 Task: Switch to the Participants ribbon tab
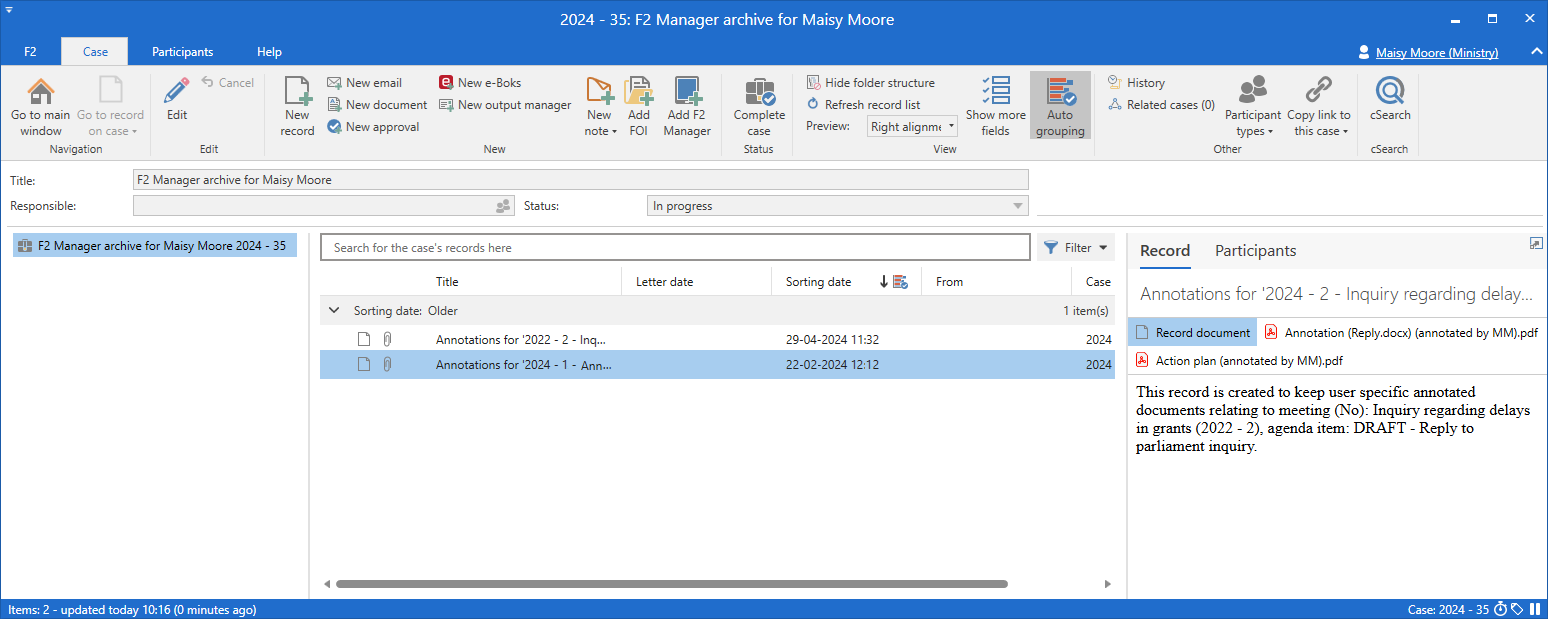tap(183, 51)
